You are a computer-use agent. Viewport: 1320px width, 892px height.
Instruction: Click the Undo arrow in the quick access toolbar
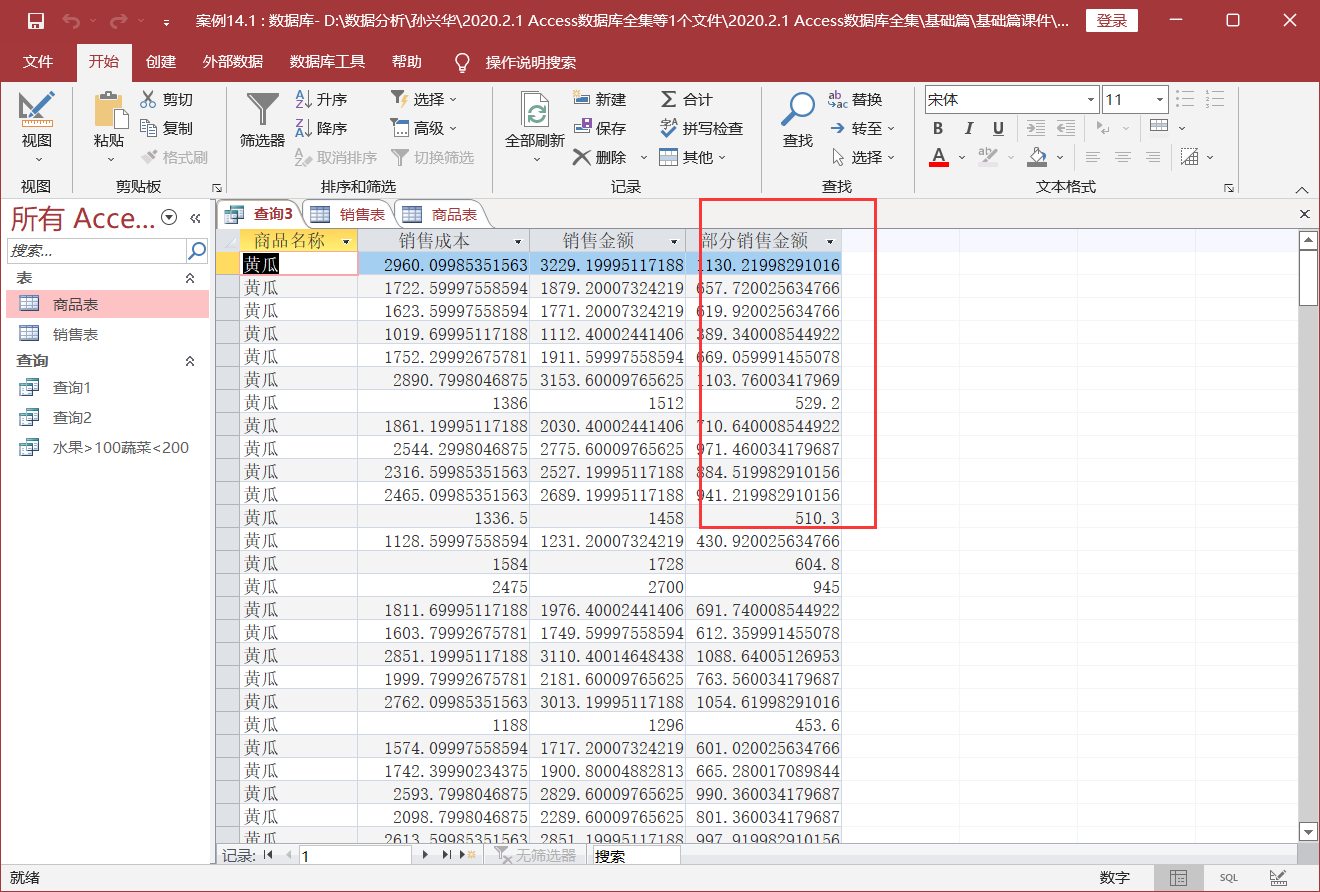pos(71,21)
